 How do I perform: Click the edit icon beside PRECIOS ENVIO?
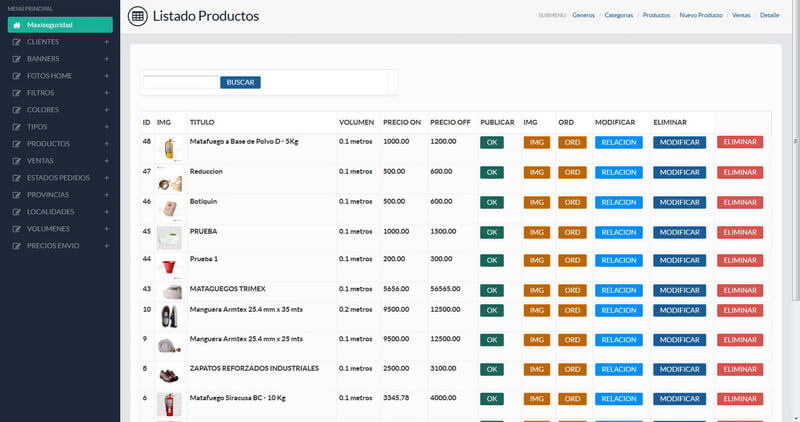click(x=16, y=246)
